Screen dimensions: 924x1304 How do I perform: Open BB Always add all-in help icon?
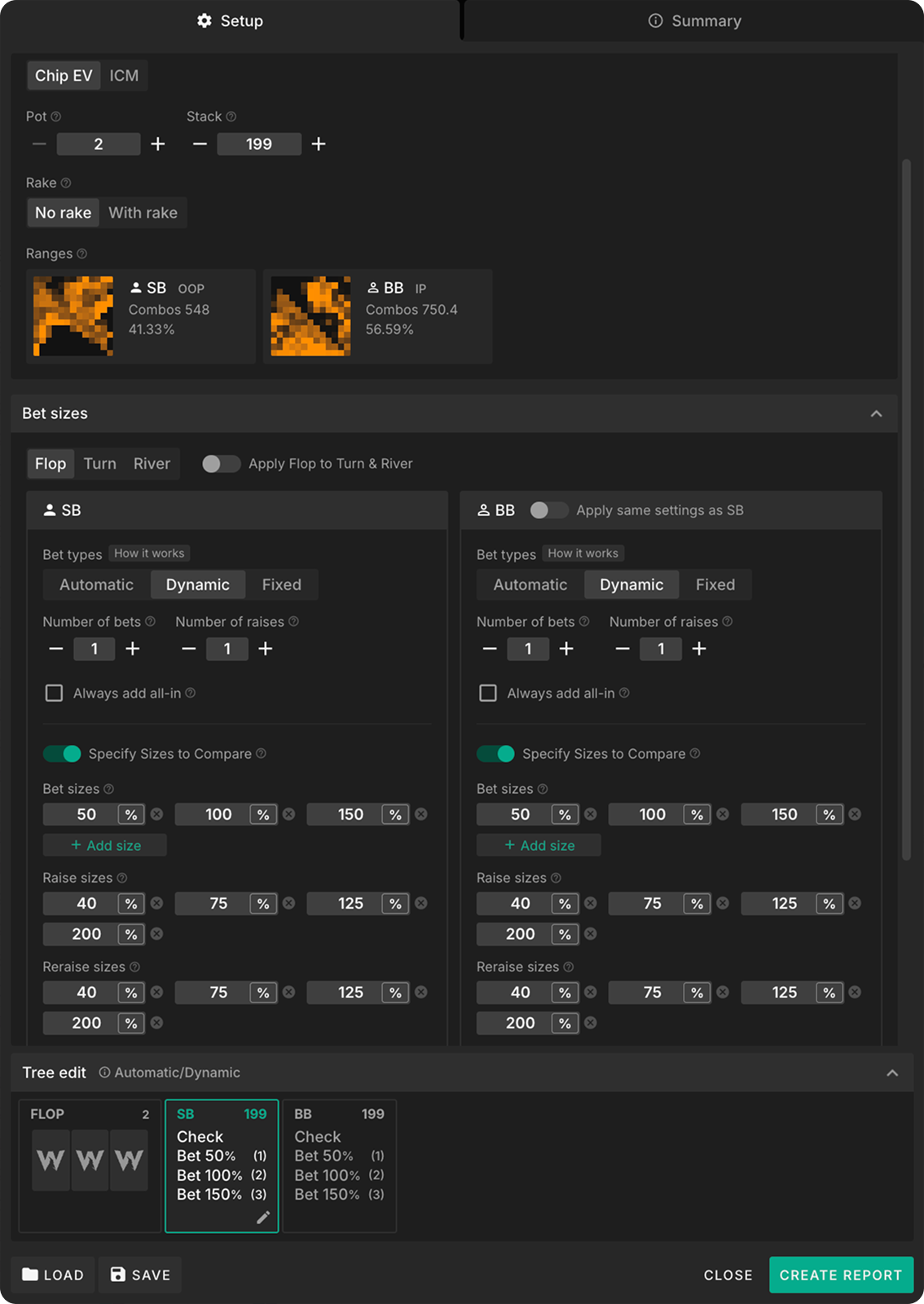pos(624,693)
